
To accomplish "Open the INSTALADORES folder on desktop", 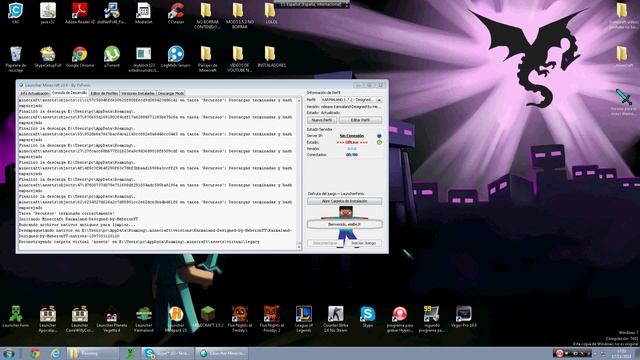I will (271, 56).
